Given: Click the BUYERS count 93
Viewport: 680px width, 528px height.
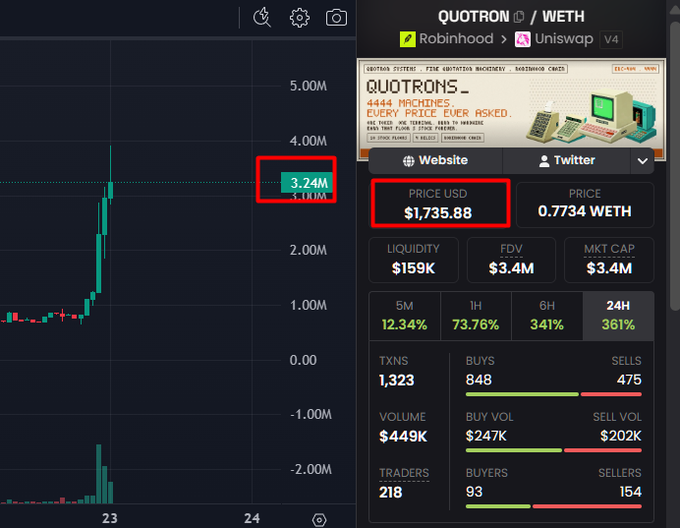Looking at the screenshot, I should pyautogui.click(x=474, y=492).
